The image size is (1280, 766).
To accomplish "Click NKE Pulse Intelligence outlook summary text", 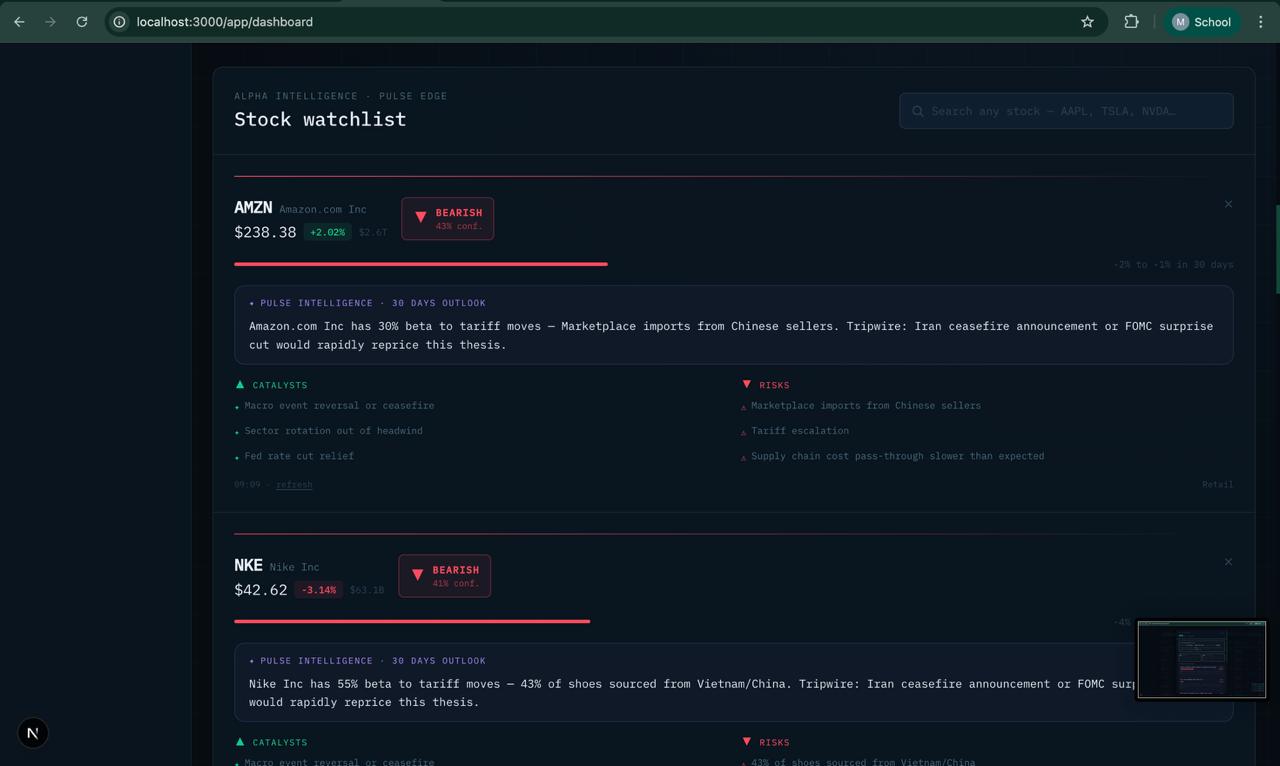I will (692, 693).
